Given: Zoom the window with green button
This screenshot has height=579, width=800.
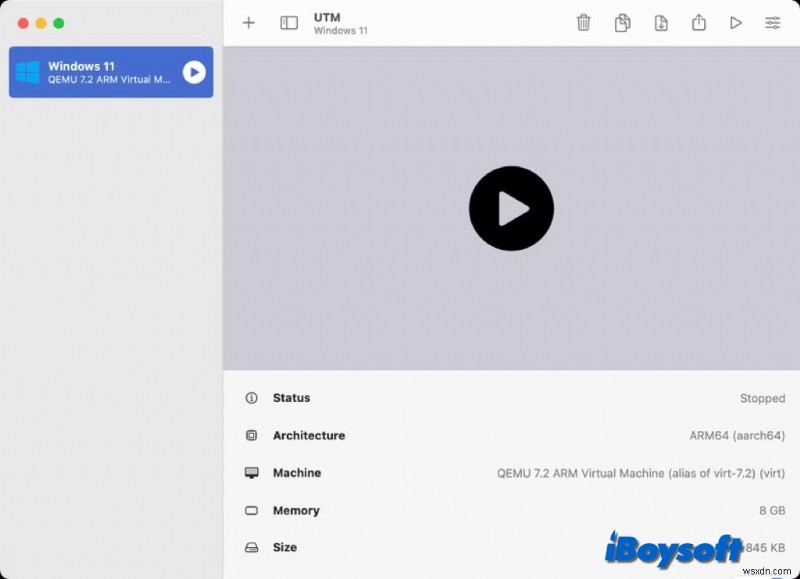Looking at the screenshot, I should click(59, 23).
